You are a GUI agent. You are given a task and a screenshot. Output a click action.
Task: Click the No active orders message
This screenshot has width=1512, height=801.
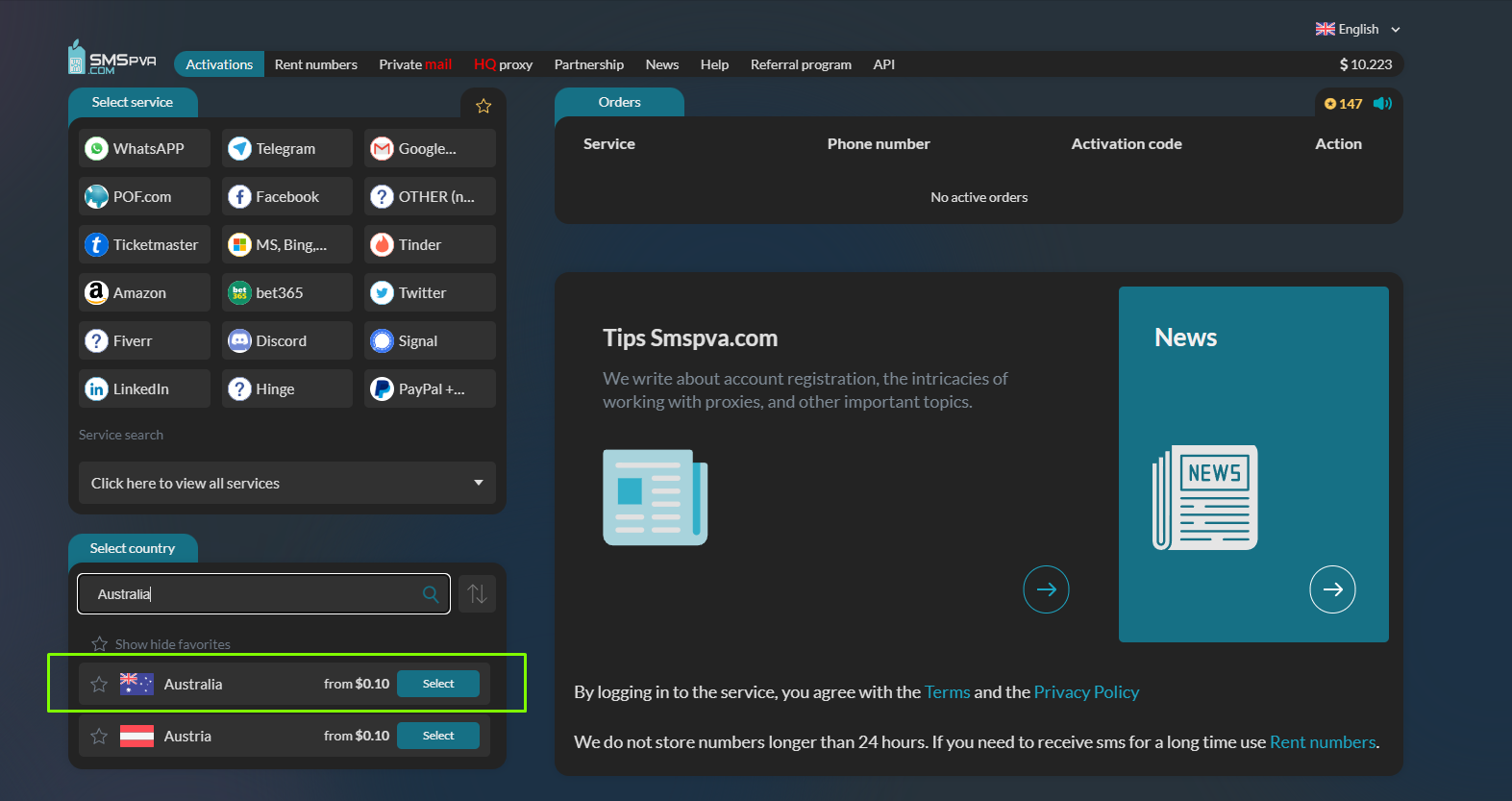point(979,197)
